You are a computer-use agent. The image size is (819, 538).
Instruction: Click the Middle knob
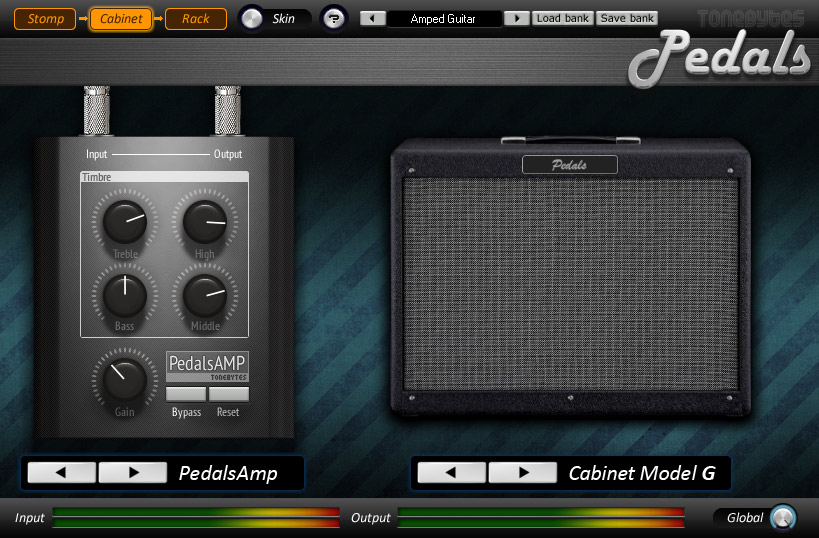pos(205,294)
